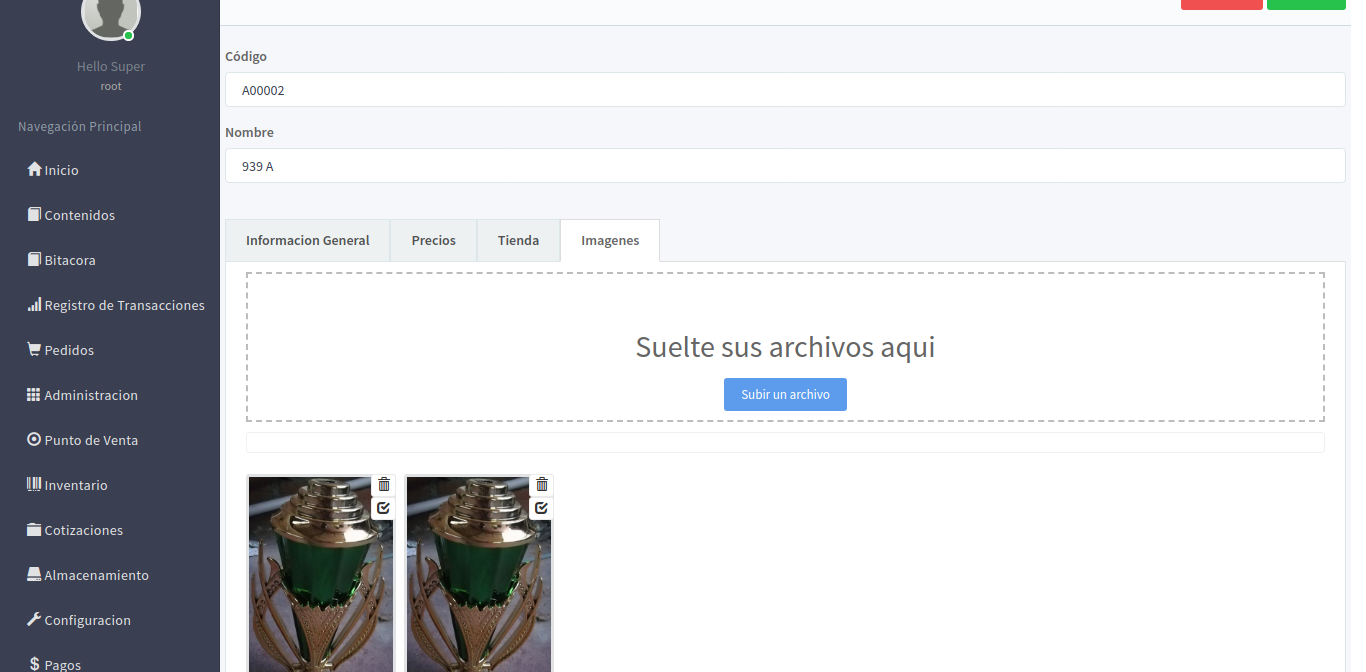
Task: Delete the second product image with trash icon
Action: click(x=542, y=485)
